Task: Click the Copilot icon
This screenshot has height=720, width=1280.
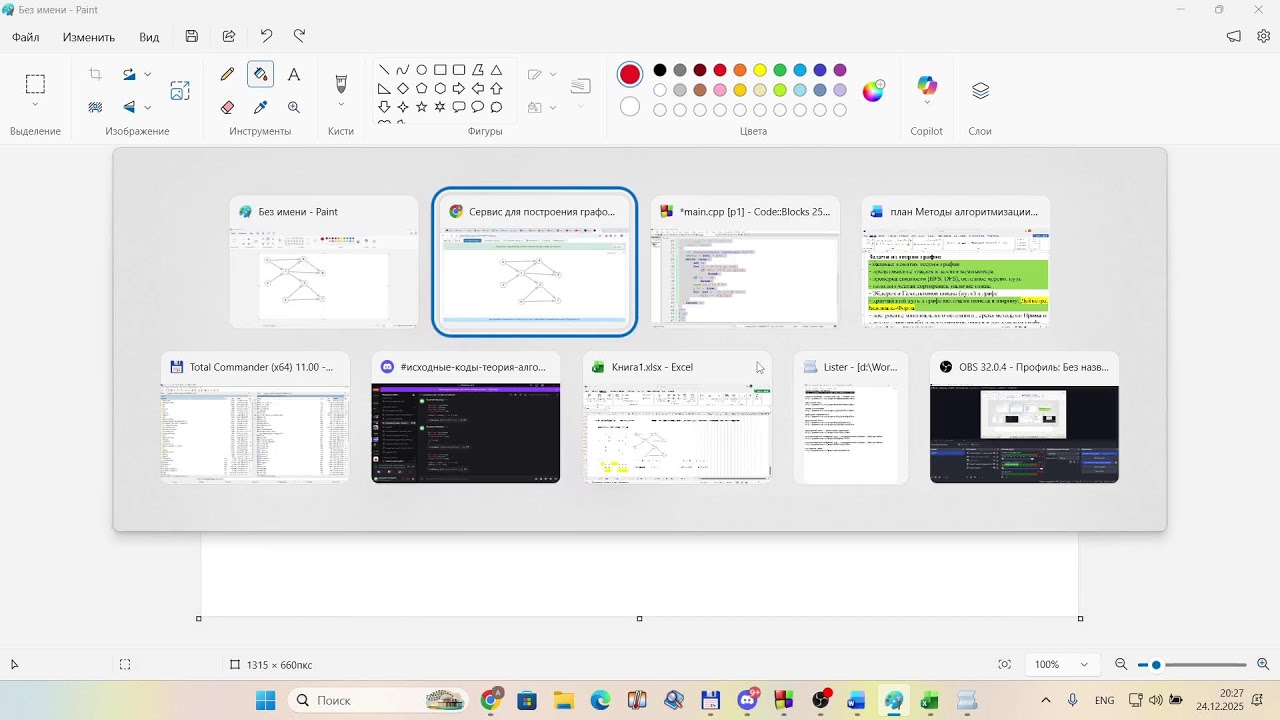Action: coord(927,86)
